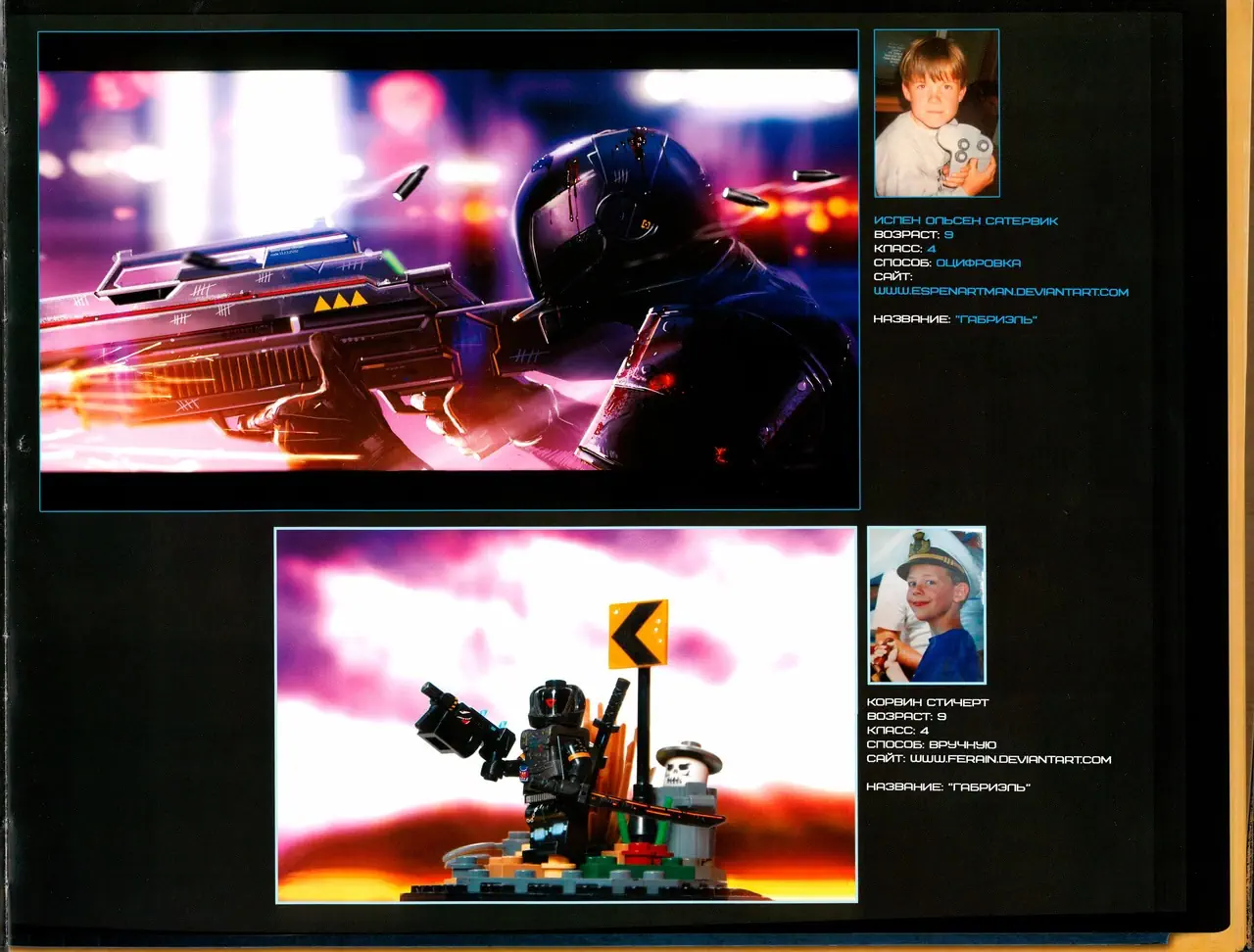Select the name "КОРВИН СТИЧЕРТ"
The image size is (1254, 952).
928,702
